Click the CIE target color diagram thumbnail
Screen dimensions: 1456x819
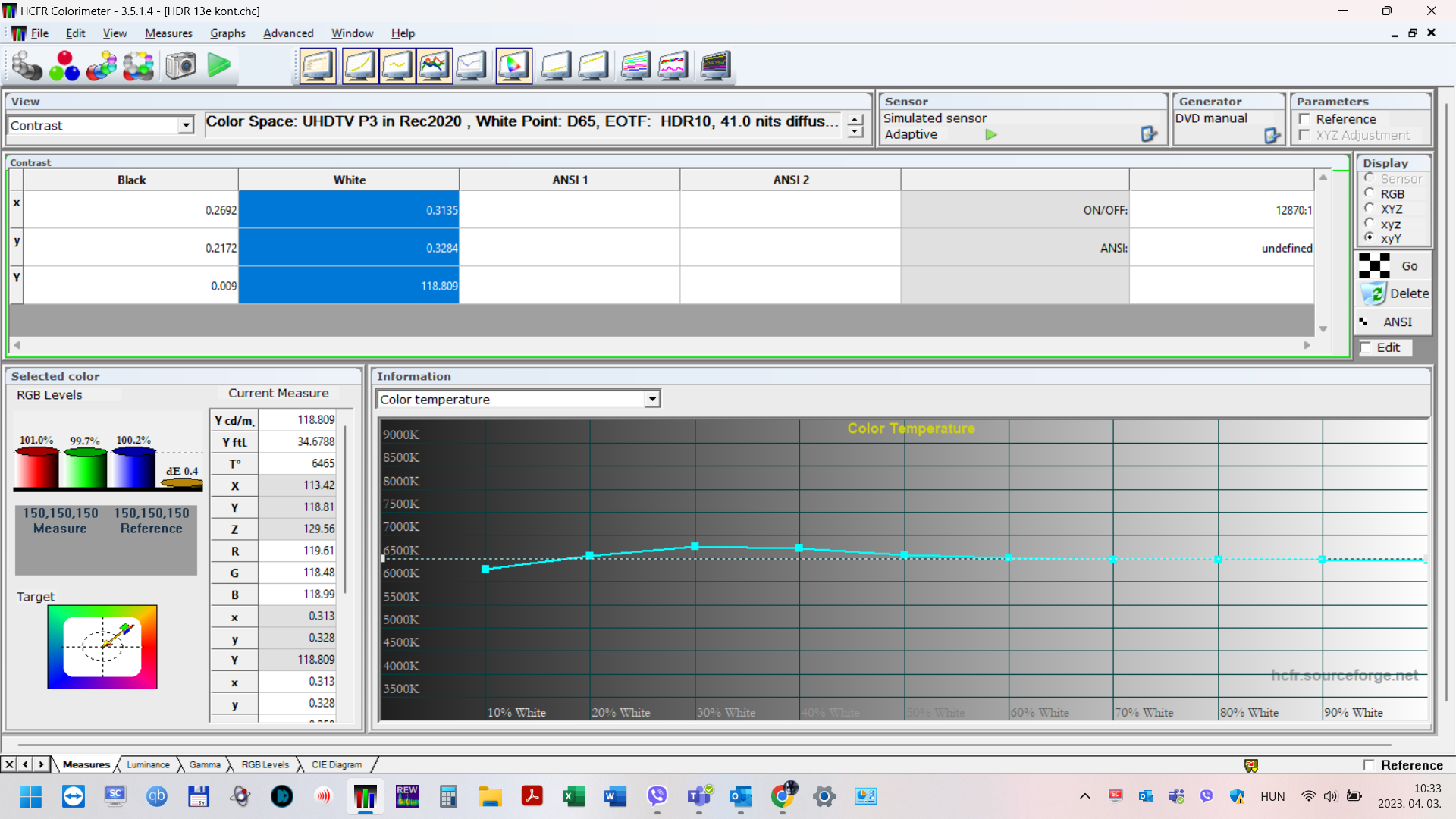[102, 647]
